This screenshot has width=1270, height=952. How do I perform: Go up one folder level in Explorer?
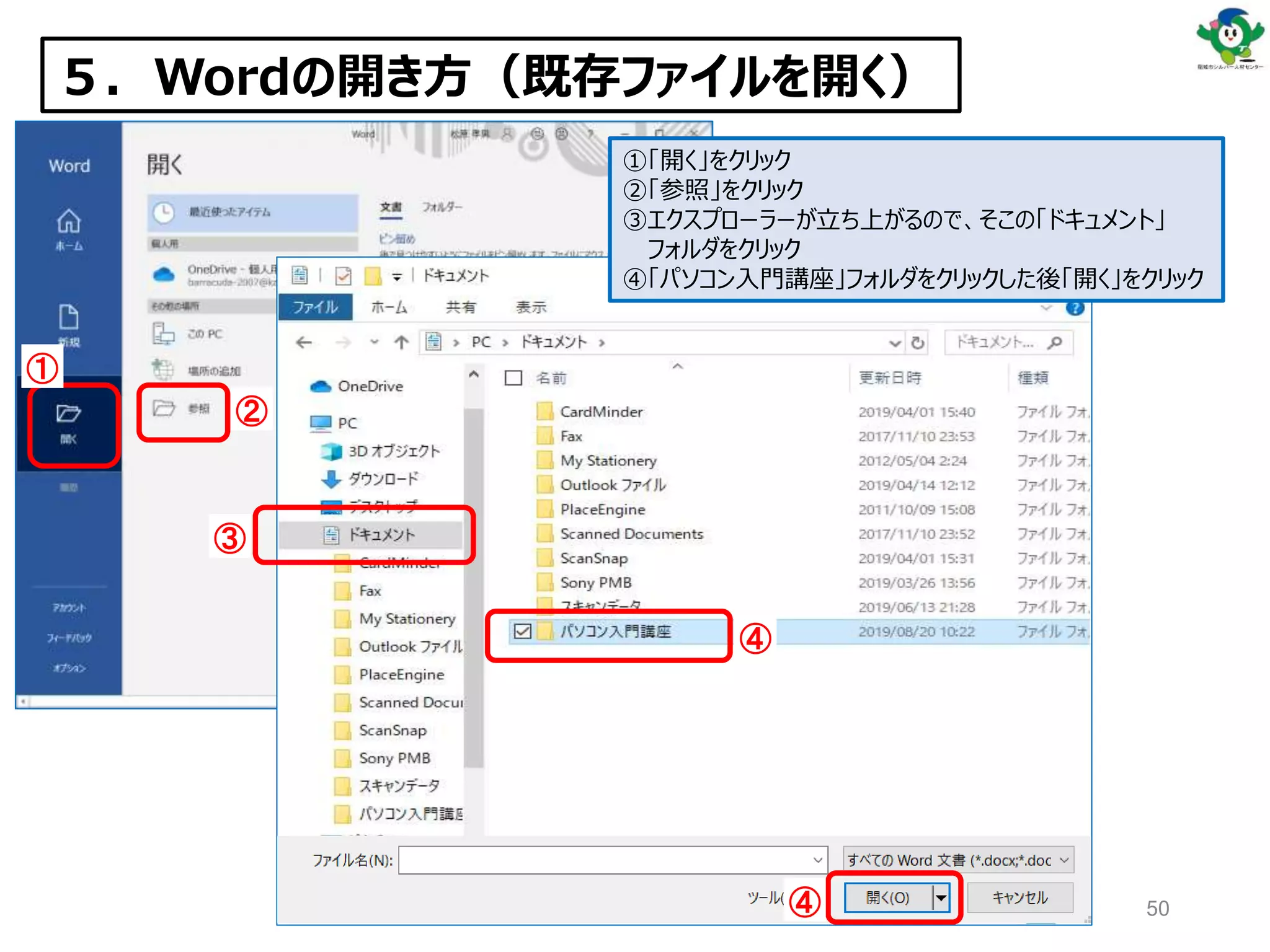pos(402,342)
